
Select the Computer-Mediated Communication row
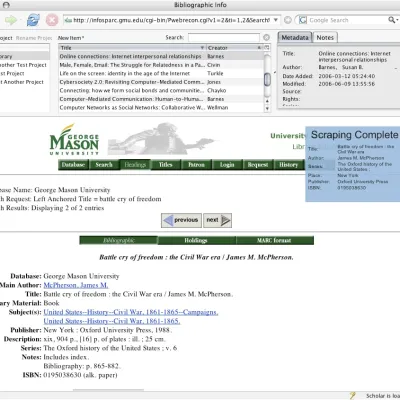161,99
